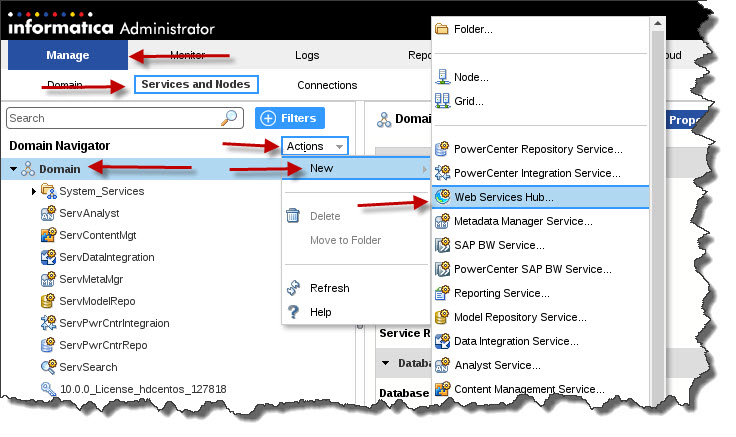Click the trash icon beside Delete
736x437 pixels.
[293, 215]
